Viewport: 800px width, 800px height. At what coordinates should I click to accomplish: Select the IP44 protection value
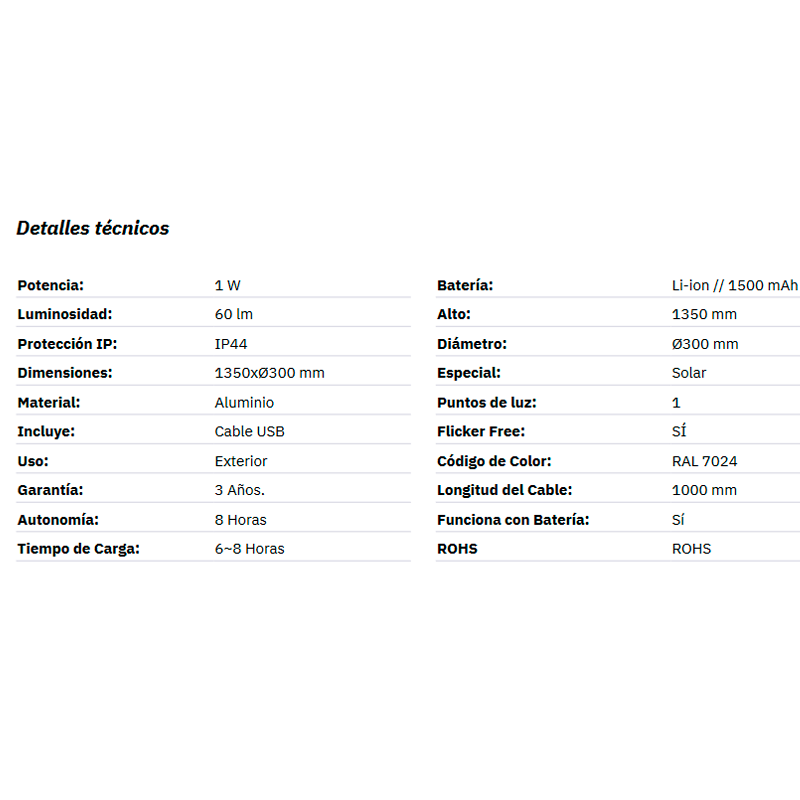pos(231,344)
